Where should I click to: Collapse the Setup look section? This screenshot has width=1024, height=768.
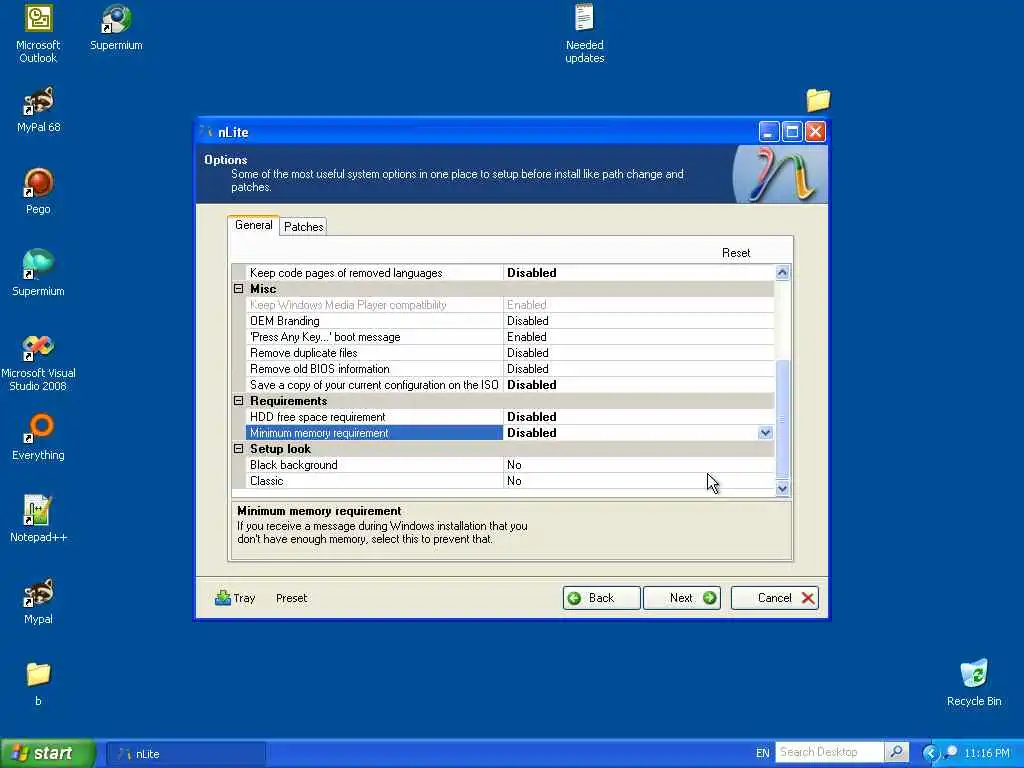click(x=238, y=449)
